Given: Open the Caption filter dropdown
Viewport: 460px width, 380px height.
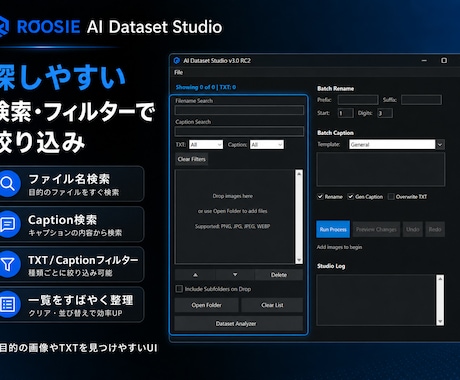Looking at the screenshot, I should tap(267, 145).
